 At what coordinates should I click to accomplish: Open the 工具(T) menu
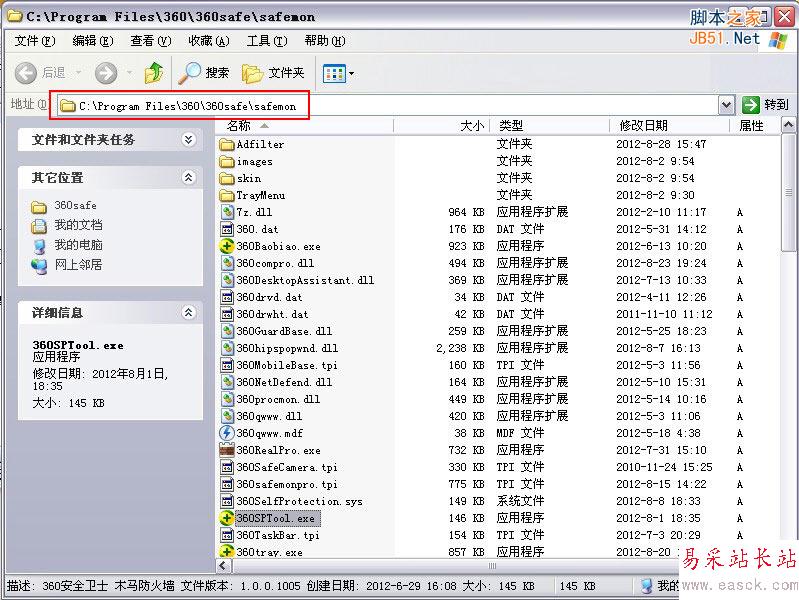tap(267, 41)
